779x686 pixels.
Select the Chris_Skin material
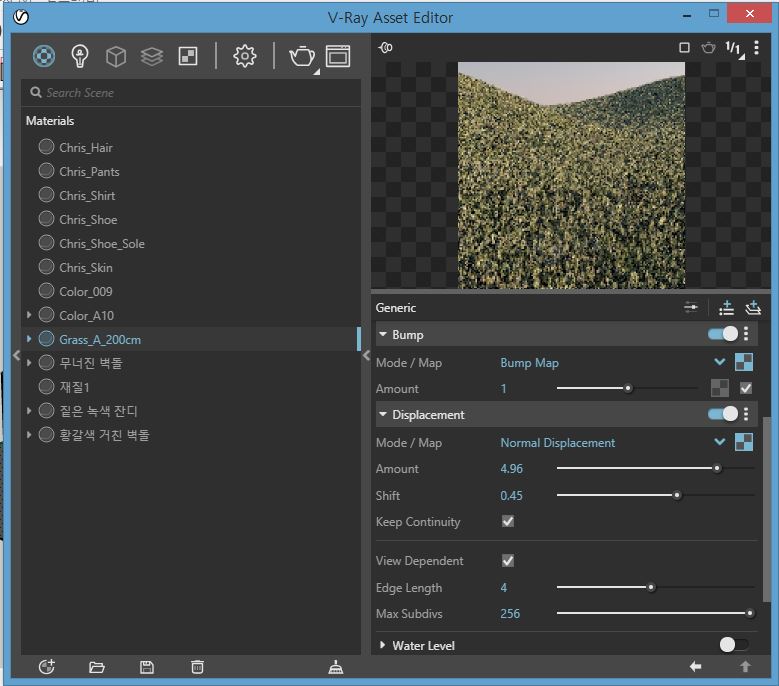pos(85,268)
